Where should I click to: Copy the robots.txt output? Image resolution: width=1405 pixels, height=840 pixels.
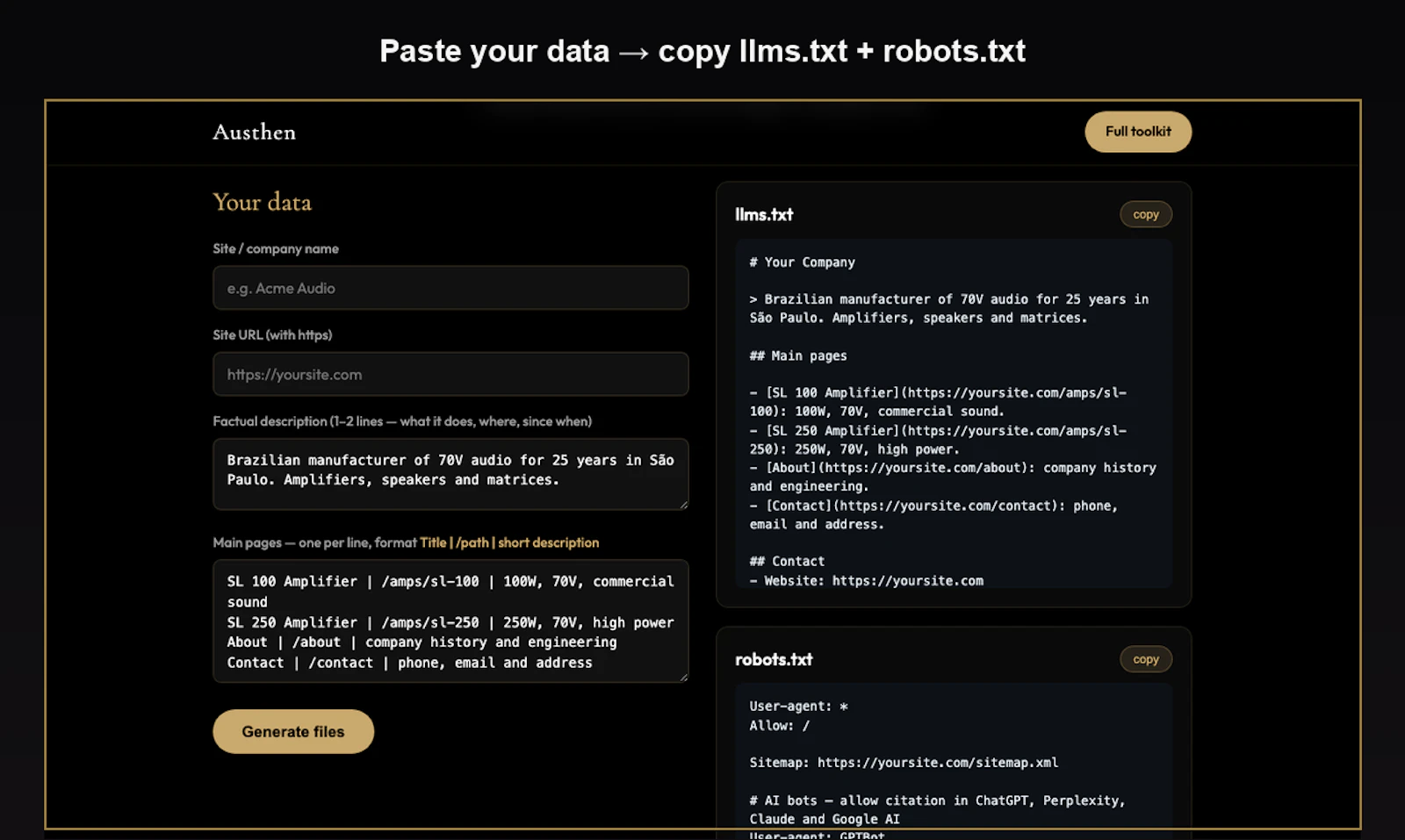1146,659
